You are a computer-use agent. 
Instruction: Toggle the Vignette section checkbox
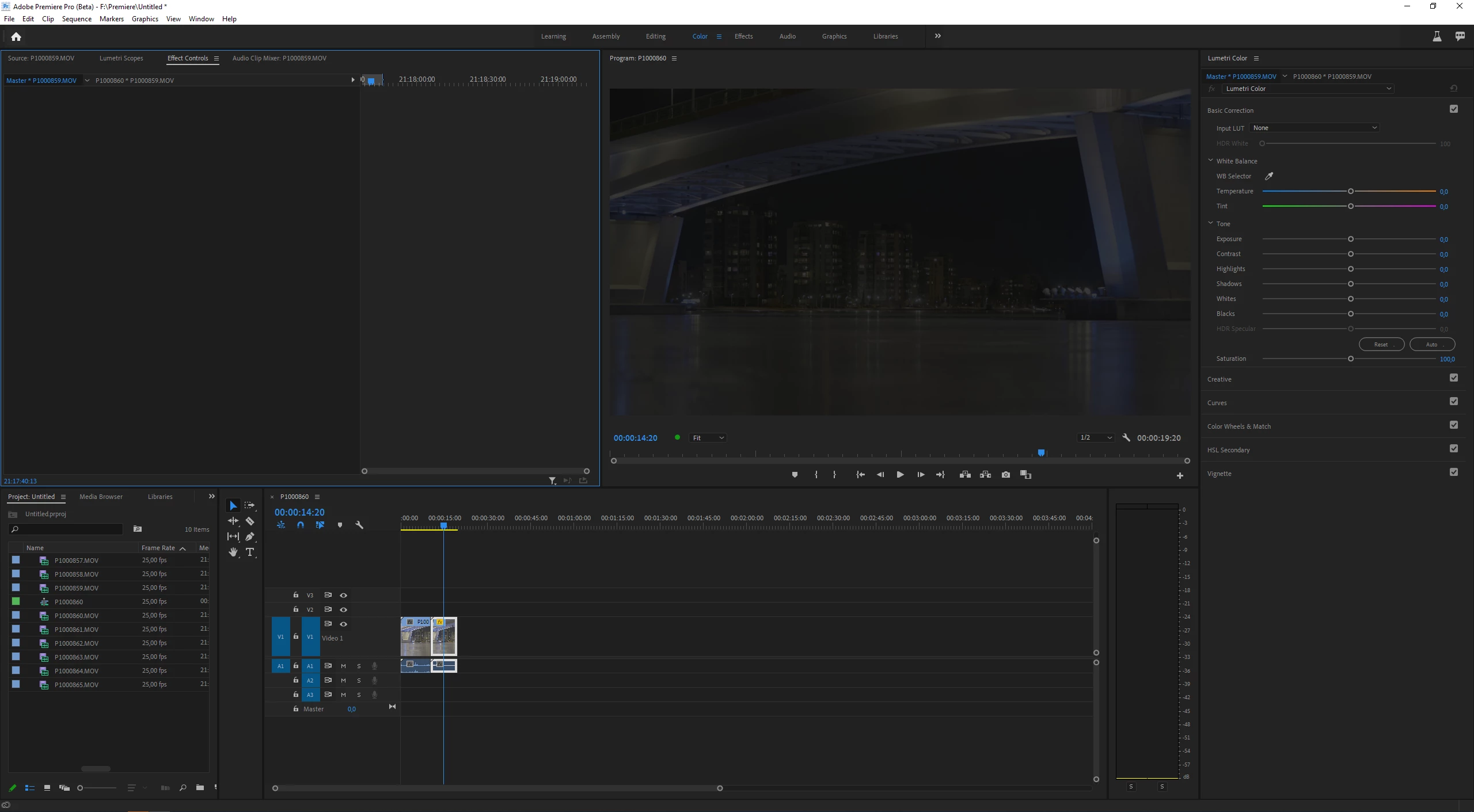[1453, 472]
